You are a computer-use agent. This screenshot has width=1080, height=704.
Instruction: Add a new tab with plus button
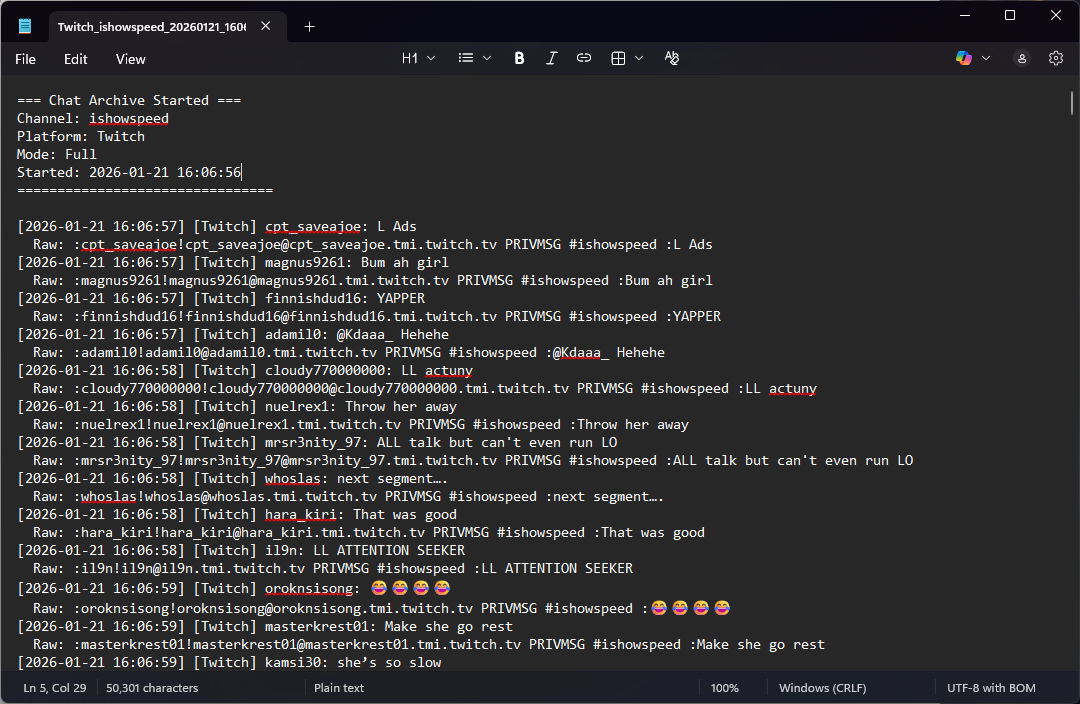309,27
